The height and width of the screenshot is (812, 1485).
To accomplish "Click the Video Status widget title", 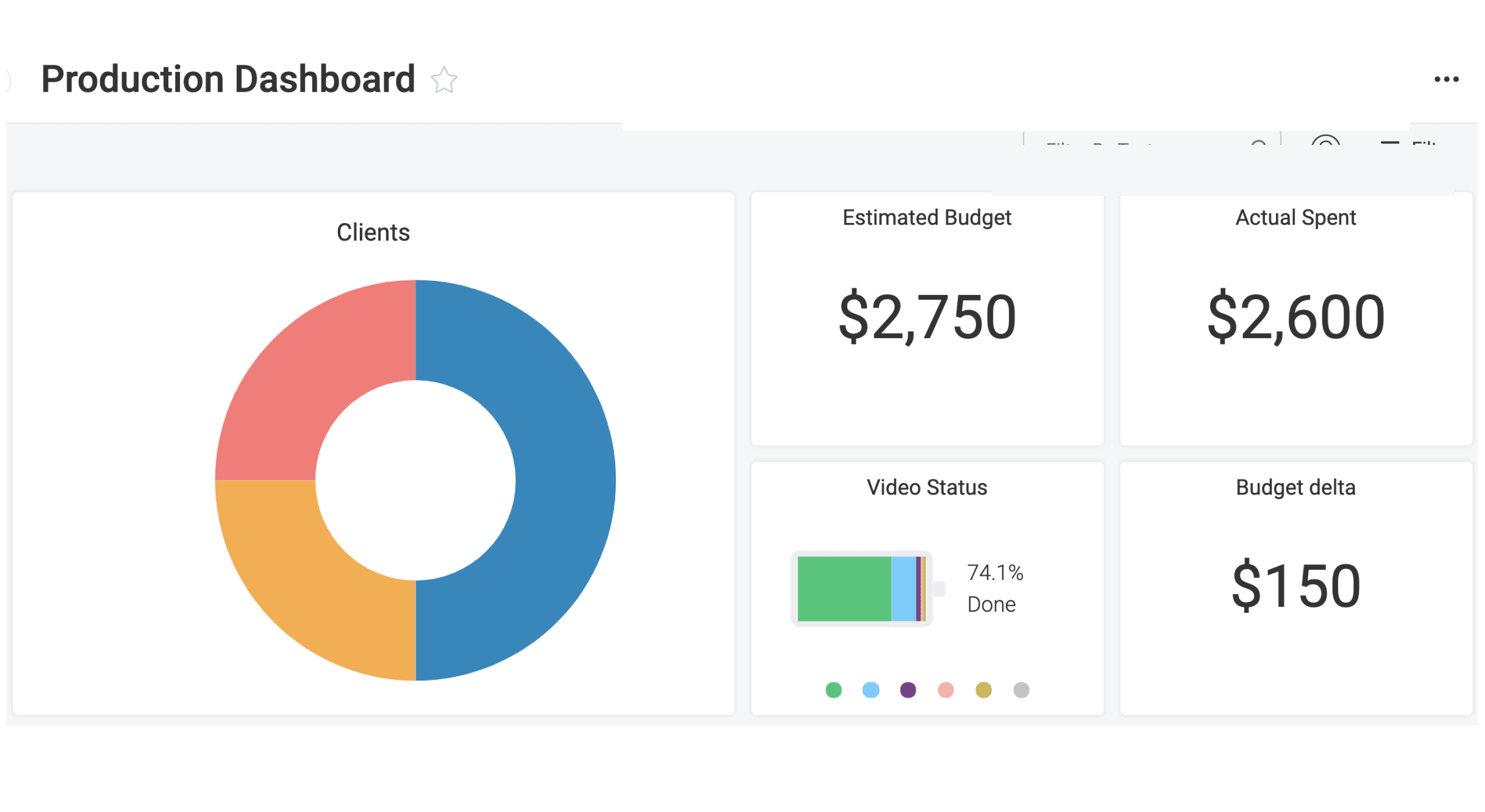I will pyautogui.click(x=927, y=487).
